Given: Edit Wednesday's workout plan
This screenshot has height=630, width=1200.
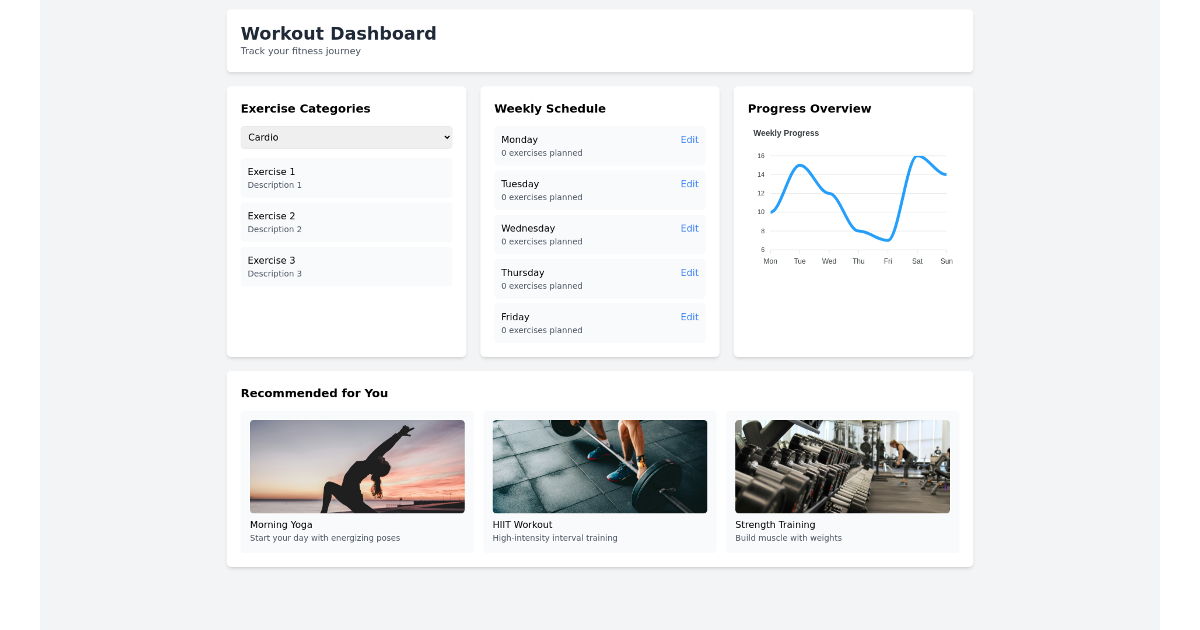Looking at the screenshot, I should 689,228.
